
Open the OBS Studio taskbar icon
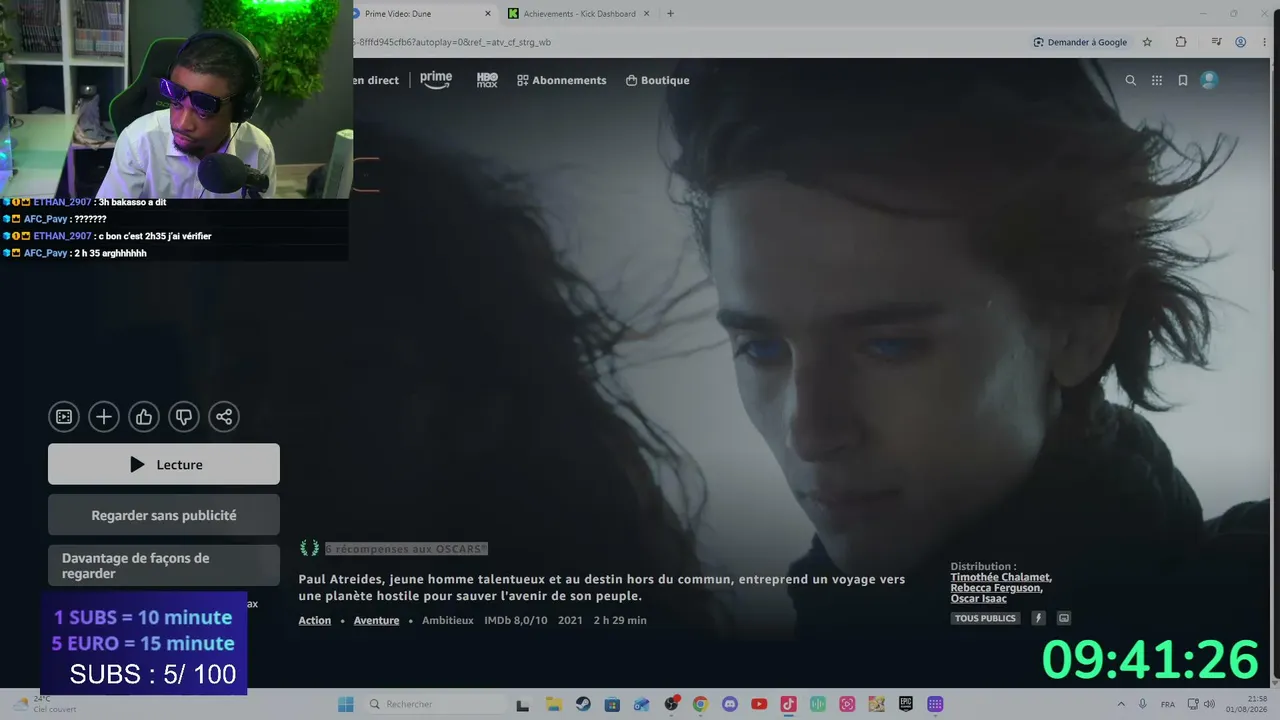[x=671, y=704]
